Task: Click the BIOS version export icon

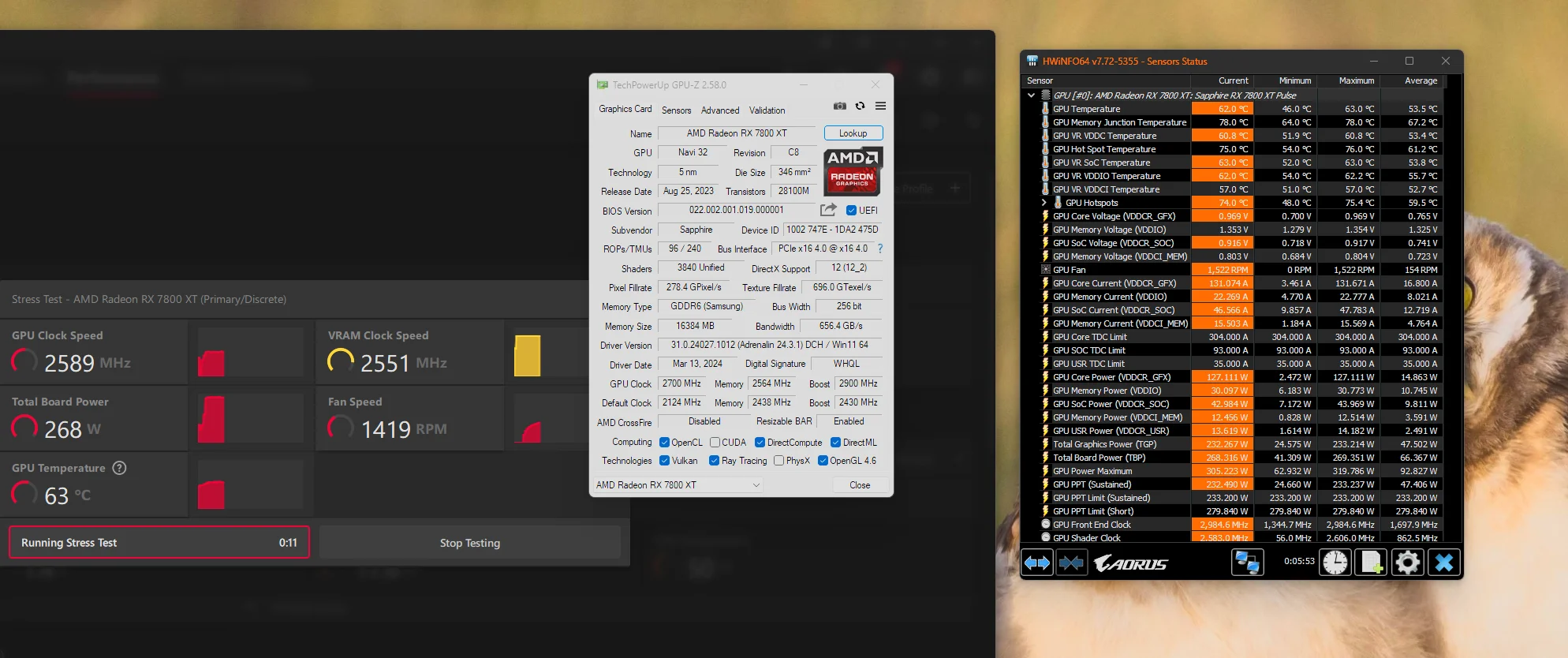Action: click(x=828, y=210)
